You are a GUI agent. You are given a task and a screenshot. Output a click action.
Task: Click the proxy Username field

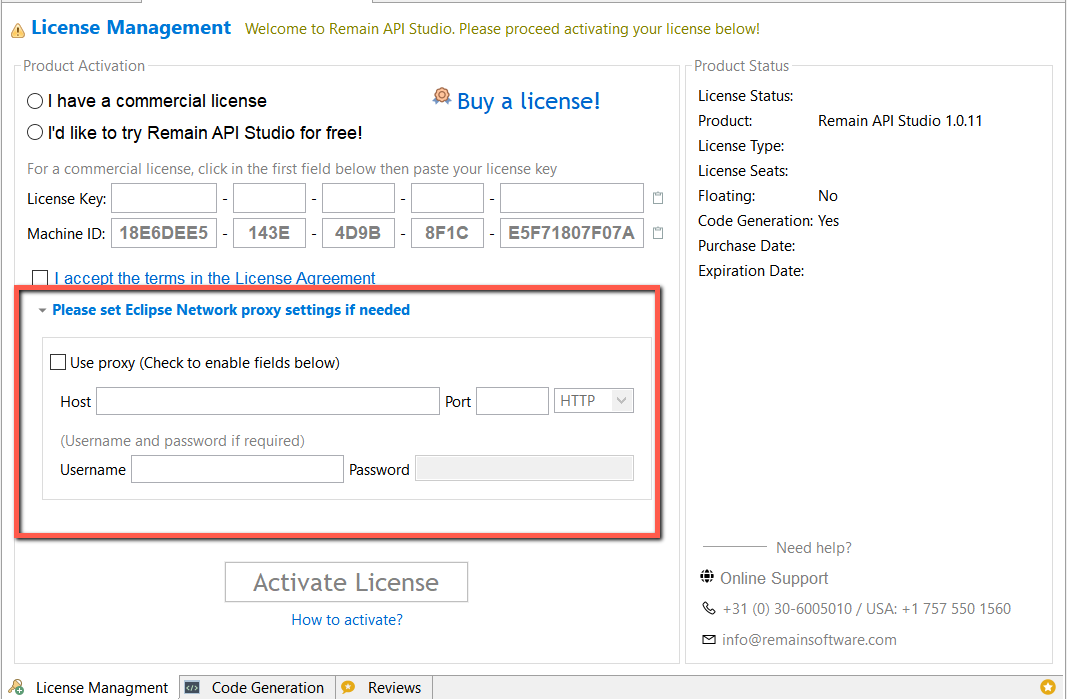237,469
